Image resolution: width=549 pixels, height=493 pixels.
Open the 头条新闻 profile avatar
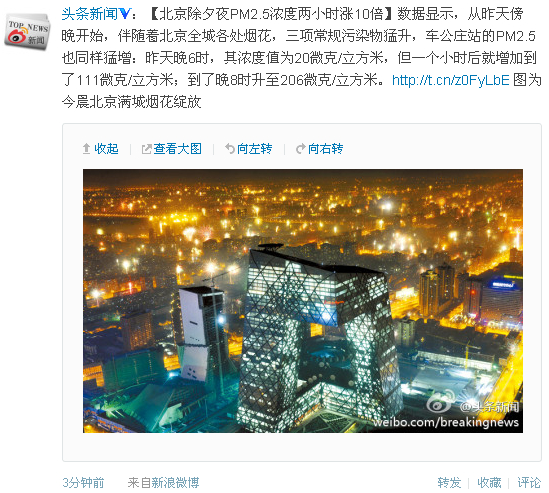pyautogui.click(x=27, y=32)
